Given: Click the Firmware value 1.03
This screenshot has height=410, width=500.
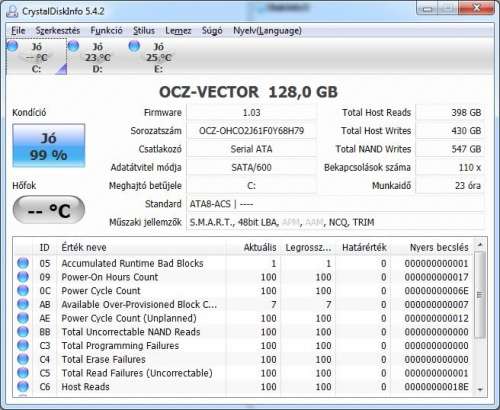Looking at the screenshot, I should (x=251, y=113).
